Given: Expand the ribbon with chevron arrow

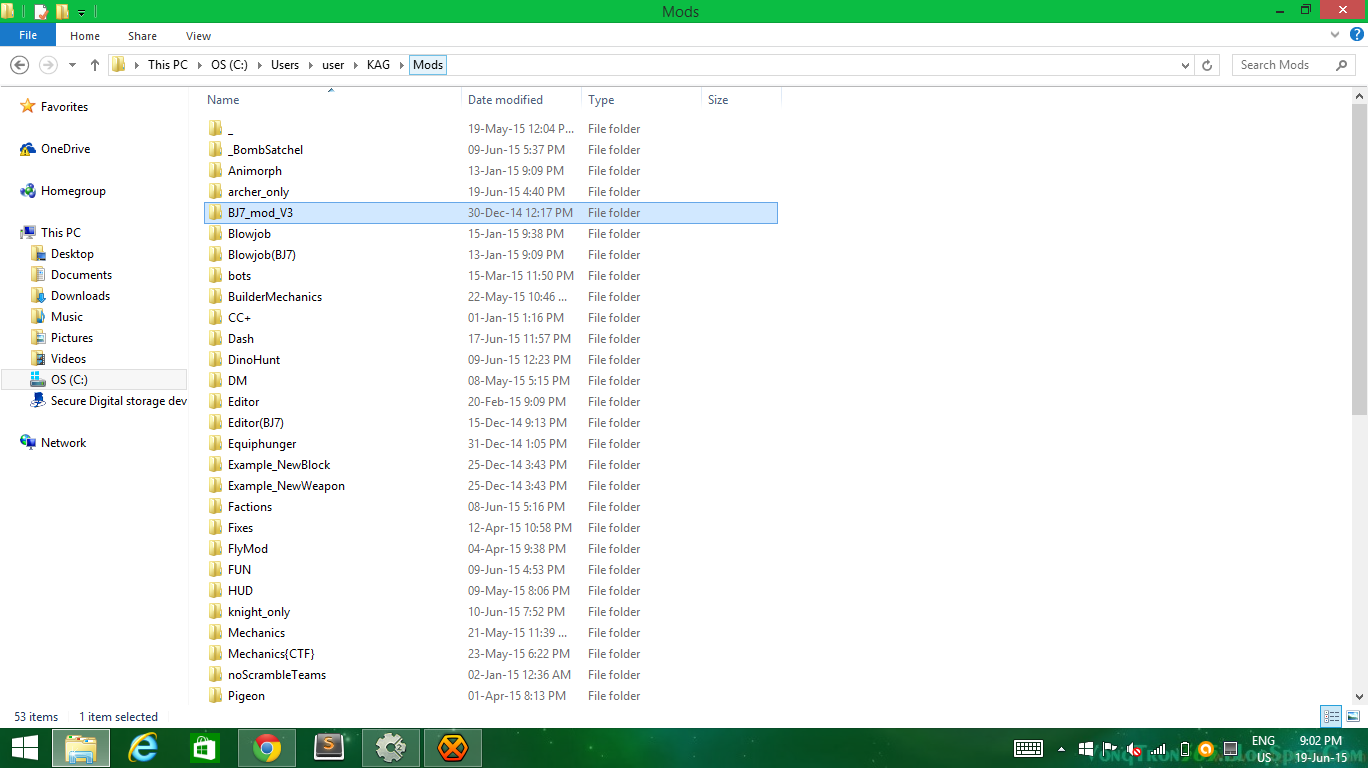Looking at the screenshot, I should click(1335, 35).
